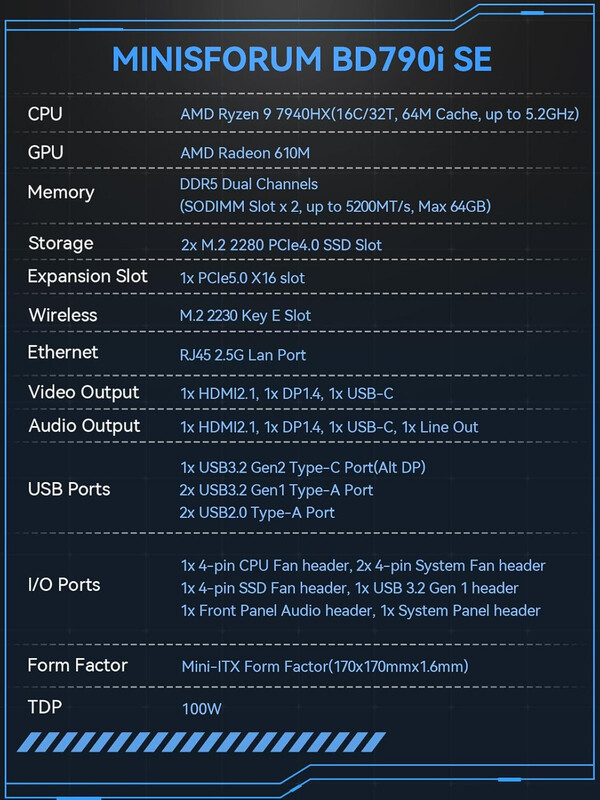The height and width of the screenshot is (800, 600).
Task: Select the Video Output label
Action: [84, 392]
